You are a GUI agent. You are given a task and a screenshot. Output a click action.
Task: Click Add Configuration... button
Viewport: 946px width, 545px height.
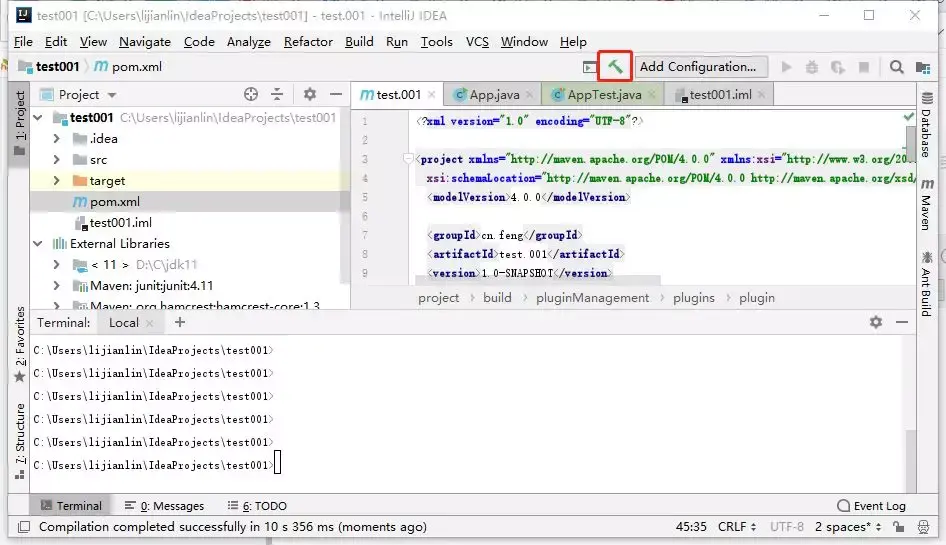700,66
